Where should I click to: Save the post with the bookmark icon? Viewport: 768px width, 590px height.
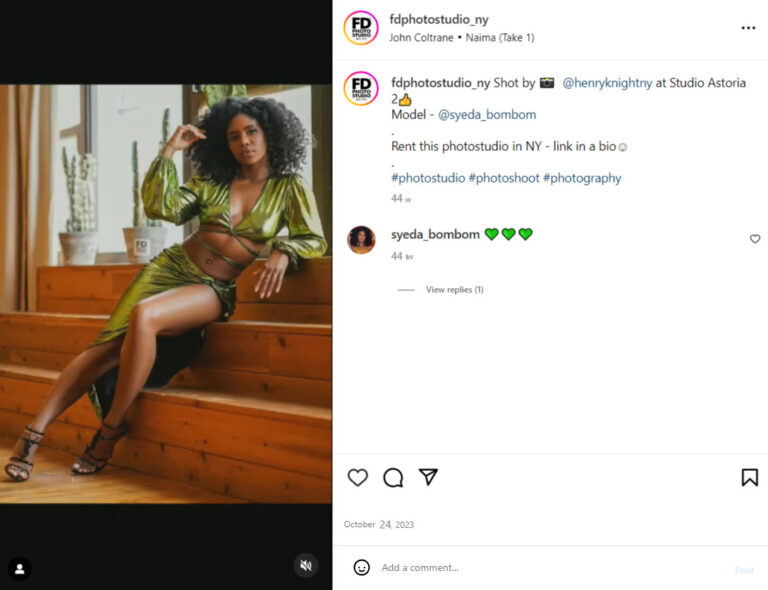(749, 478)
